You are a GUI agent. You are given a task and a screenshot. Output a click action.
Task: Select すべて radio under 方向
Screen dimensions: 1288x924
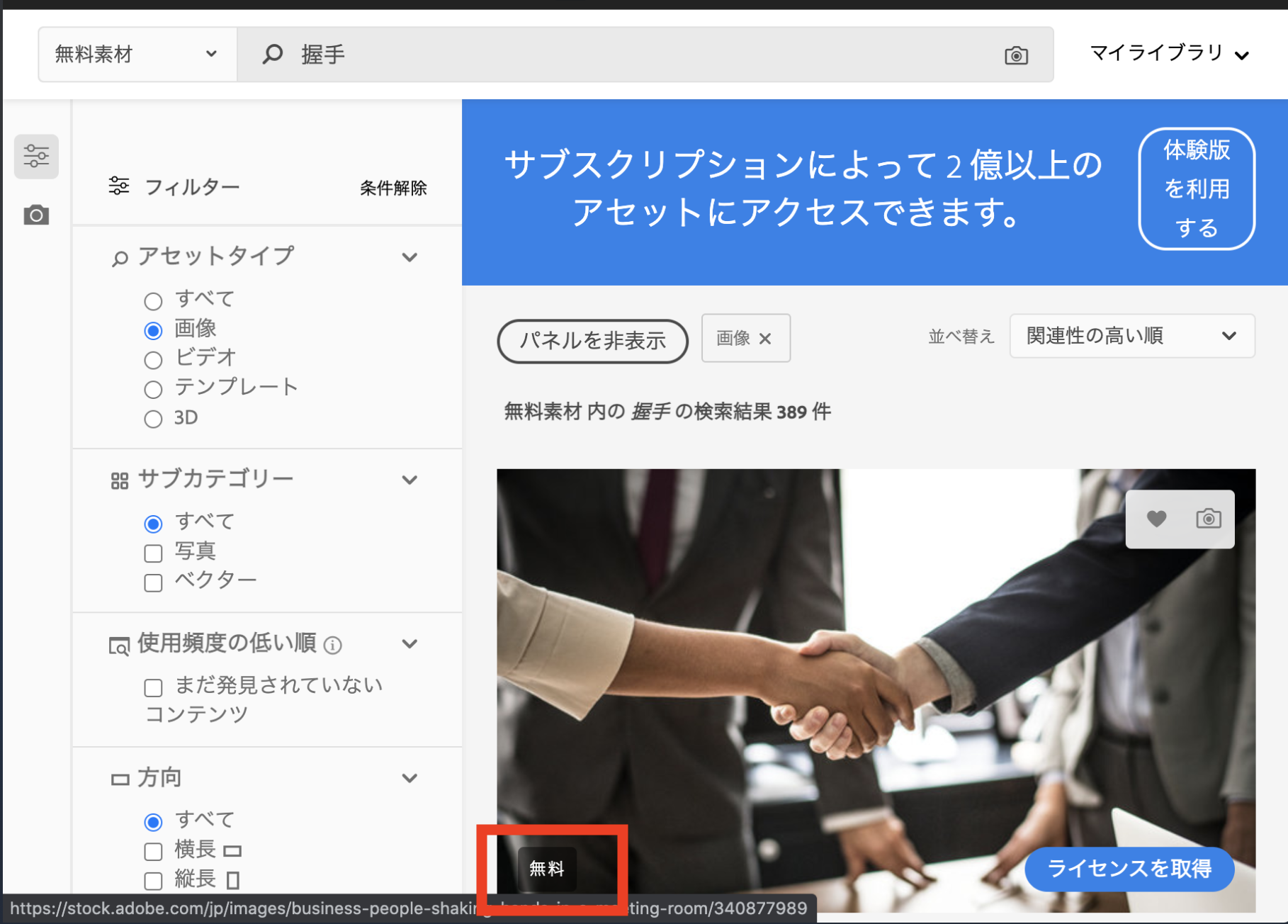tap(153, 822)
